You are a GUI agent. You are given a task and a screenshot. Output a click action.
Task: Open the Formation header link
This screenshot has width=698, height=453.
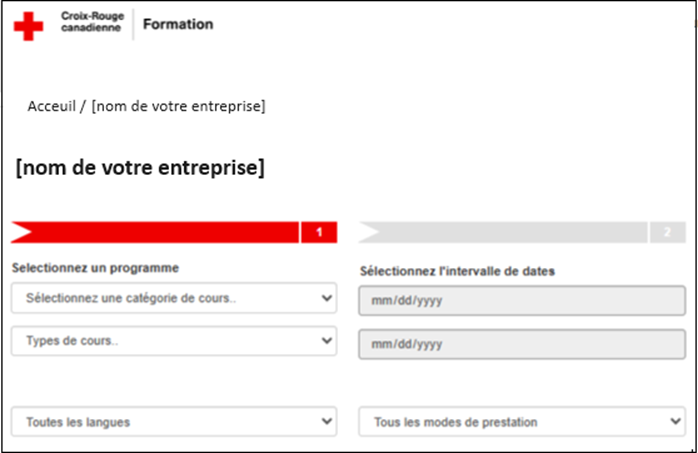click(x=178, y=24)
